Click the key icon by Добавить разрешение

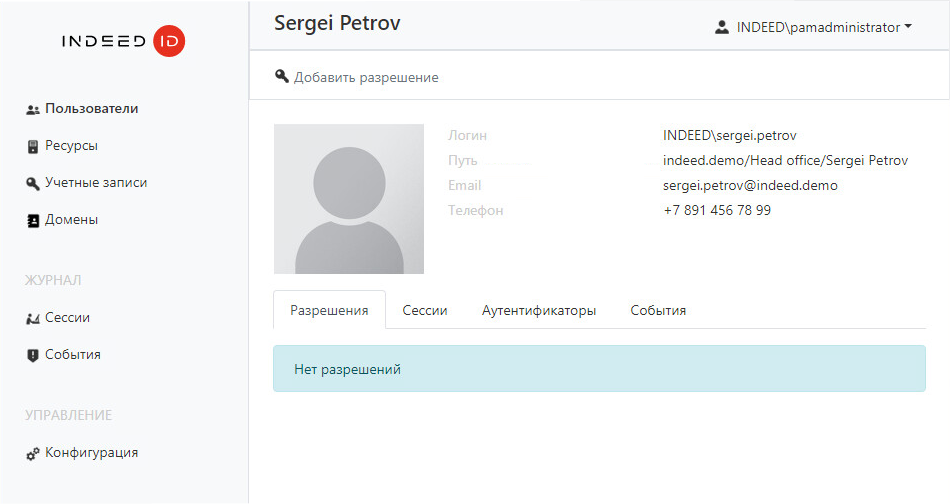(x=282, y=77)
